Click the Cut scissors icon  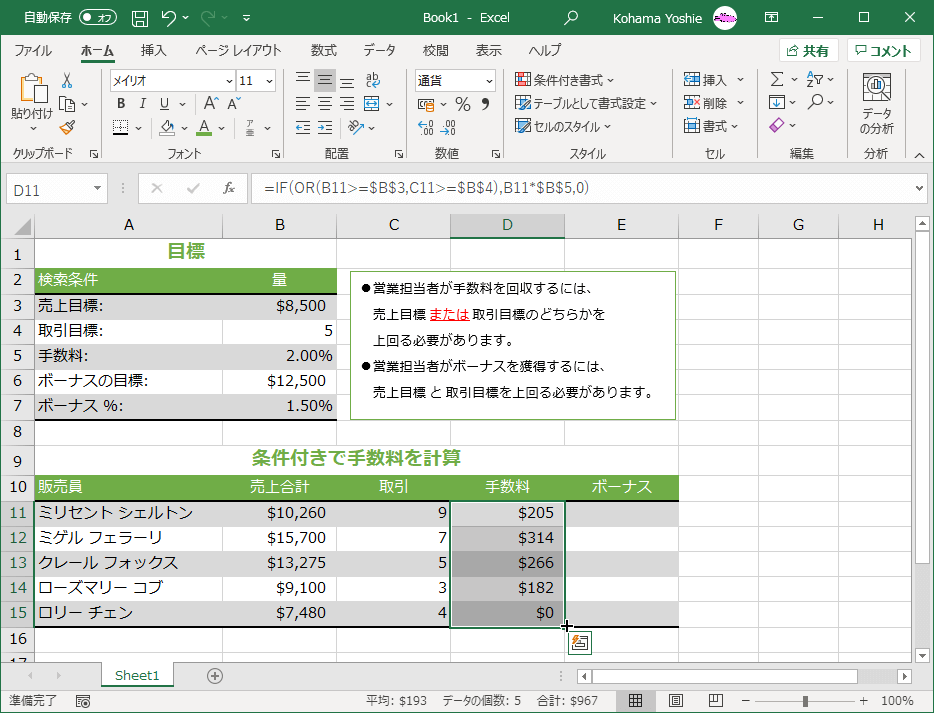67,80
